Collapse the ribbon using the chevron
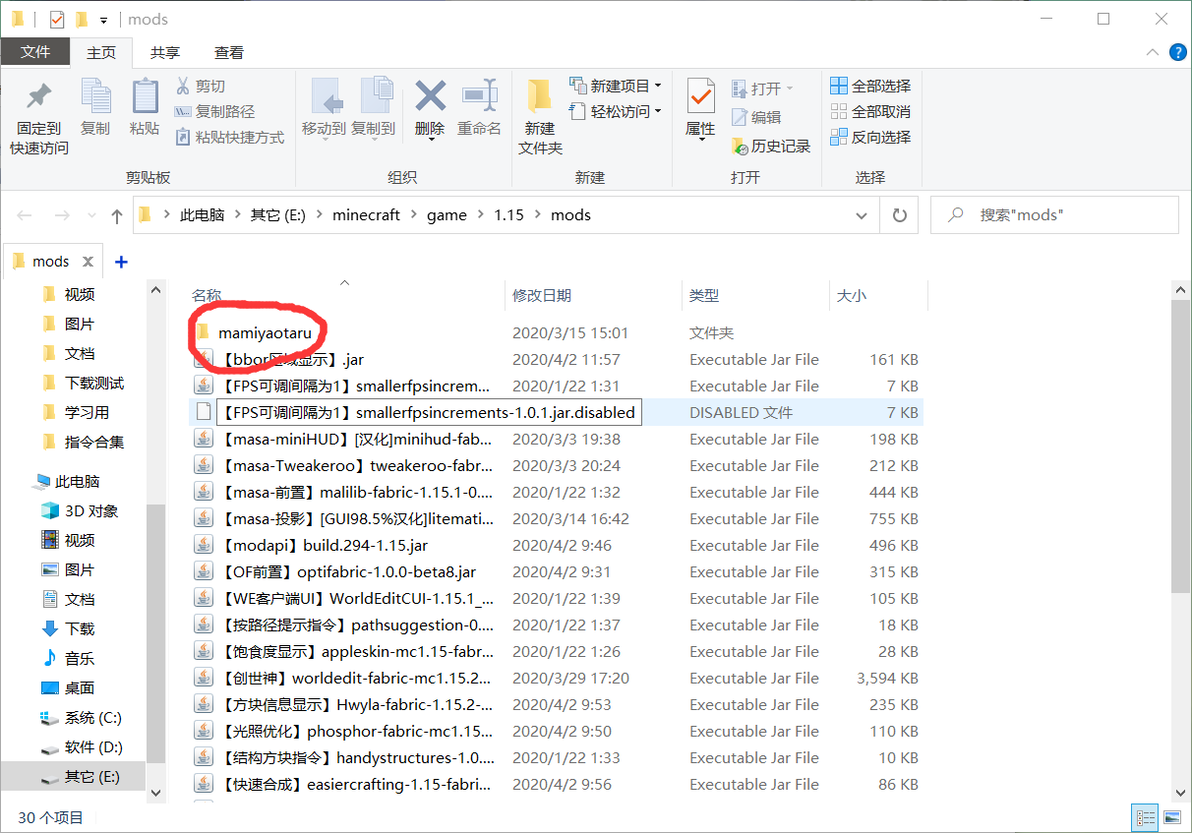The image size is (1192, 833). tap(1152, 52)
